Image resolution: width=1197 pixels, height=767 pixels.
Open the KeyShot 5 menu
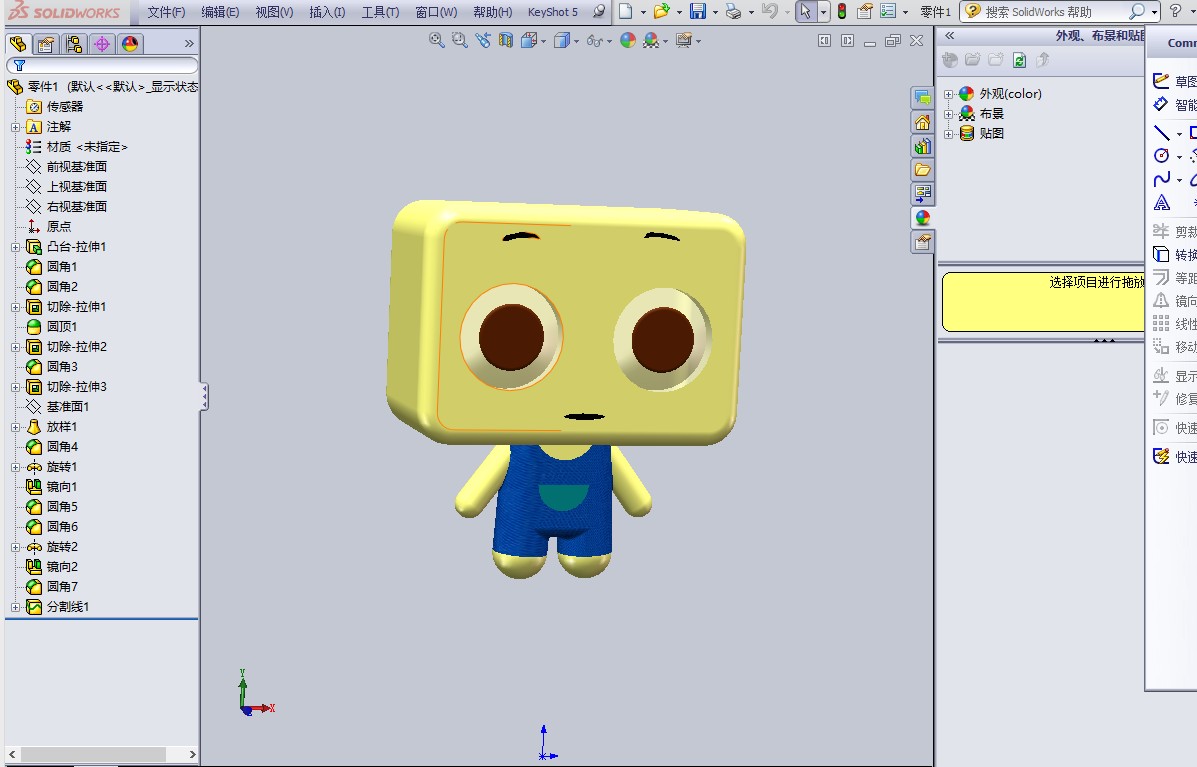[x=553, y=12]
